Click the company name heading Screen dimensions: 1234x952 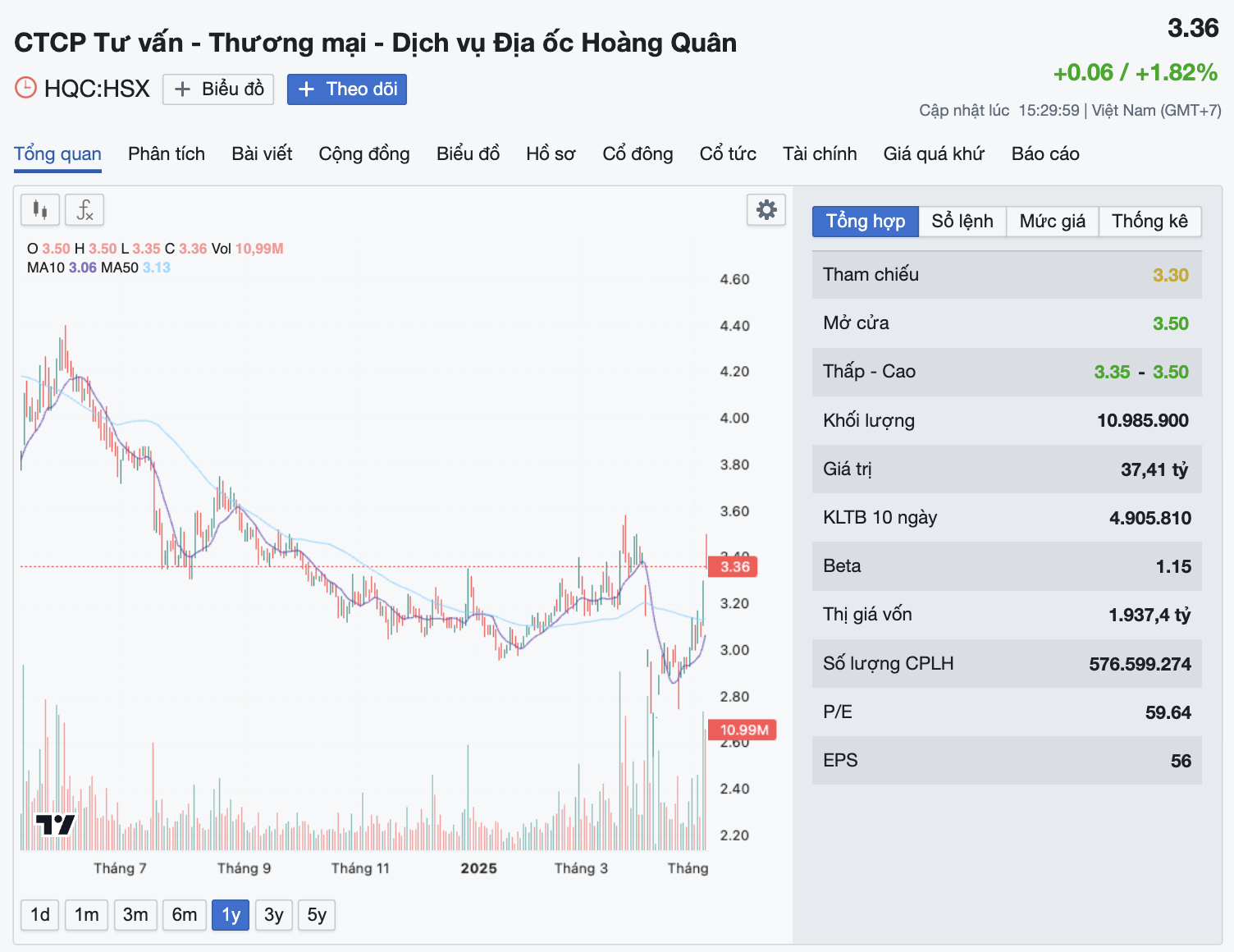[x=376, y=43]
